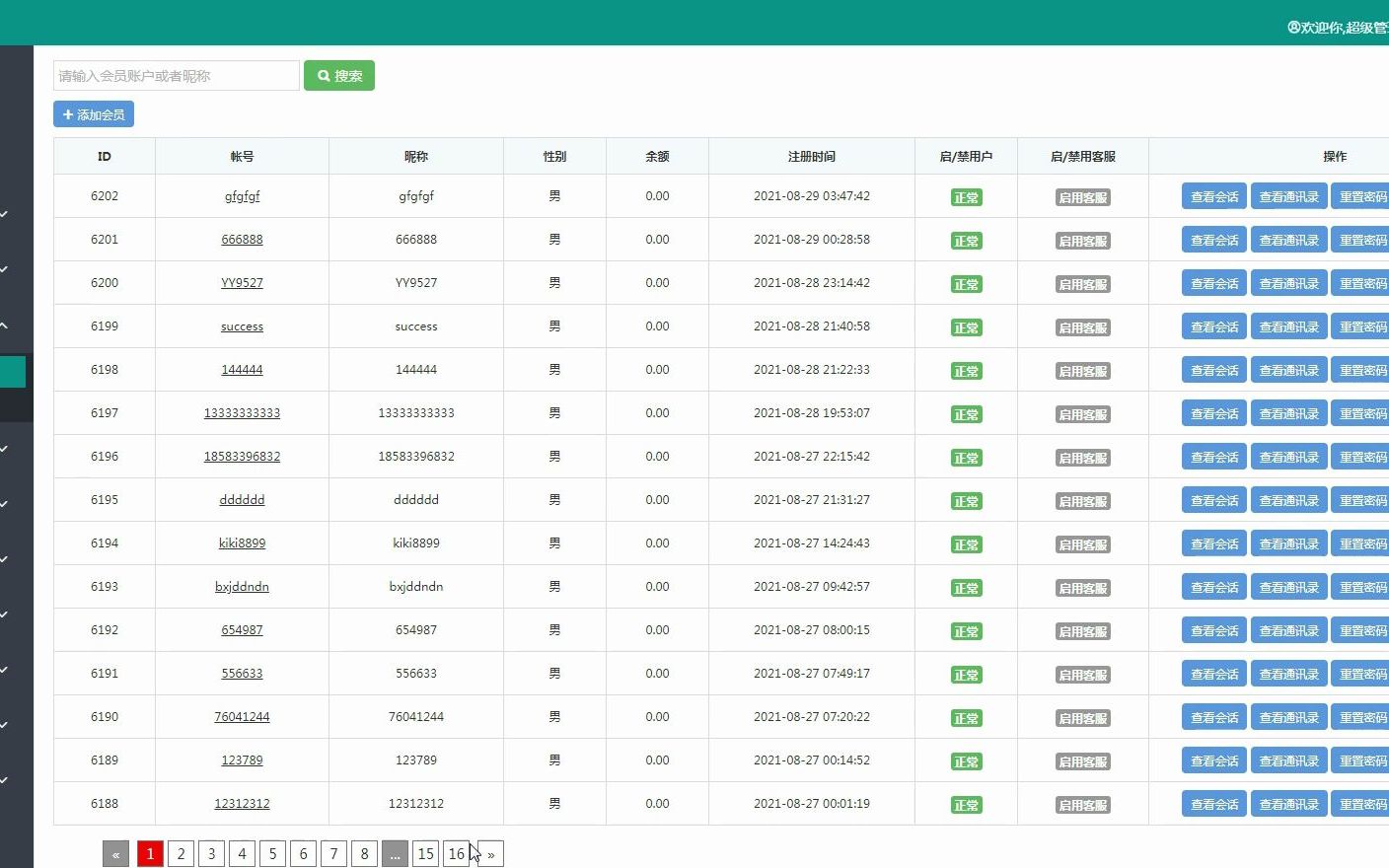Select pagination page 16
1389x868 pixels.
point(456,854)
